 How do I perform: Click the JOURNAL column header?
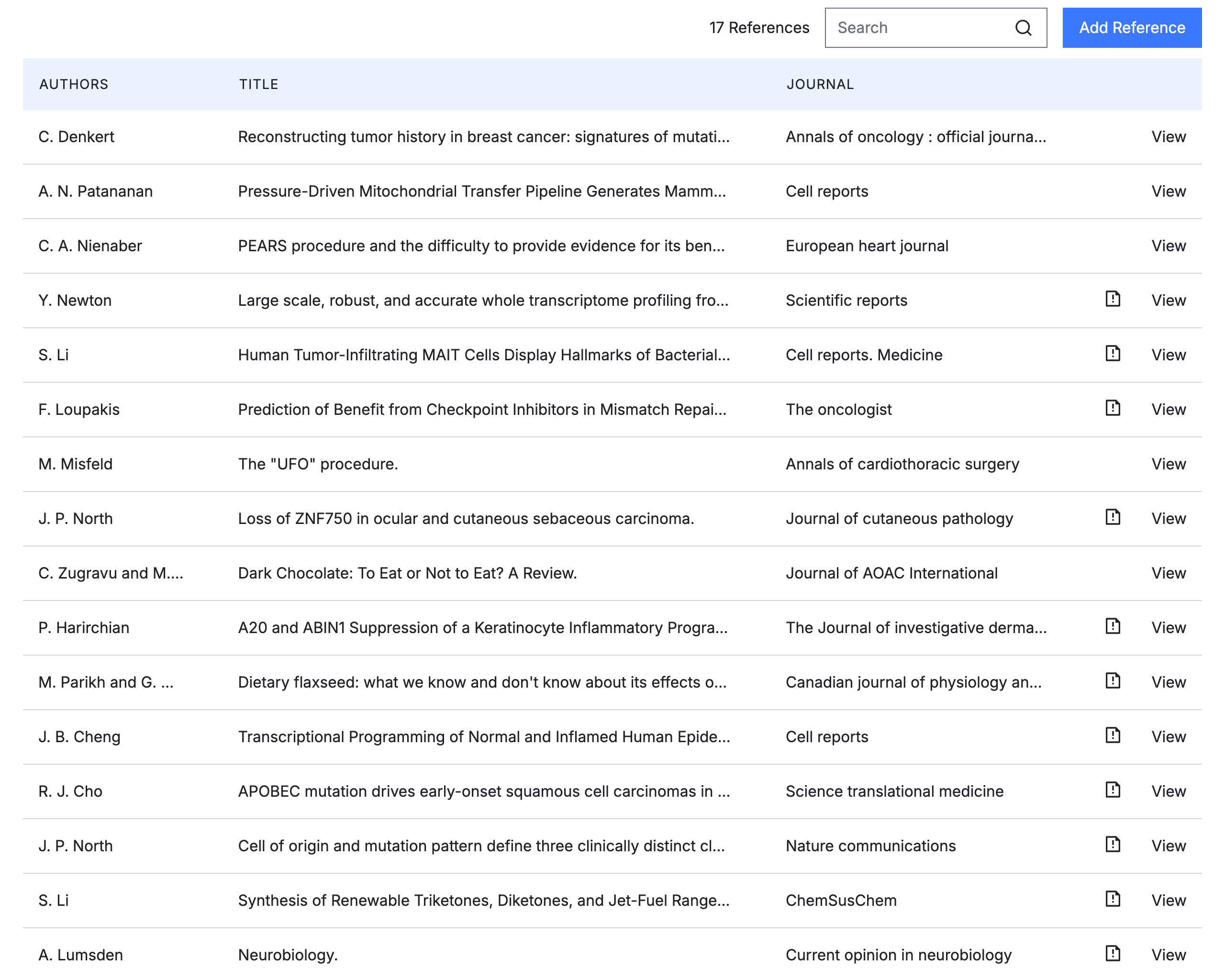pos(820,84)
